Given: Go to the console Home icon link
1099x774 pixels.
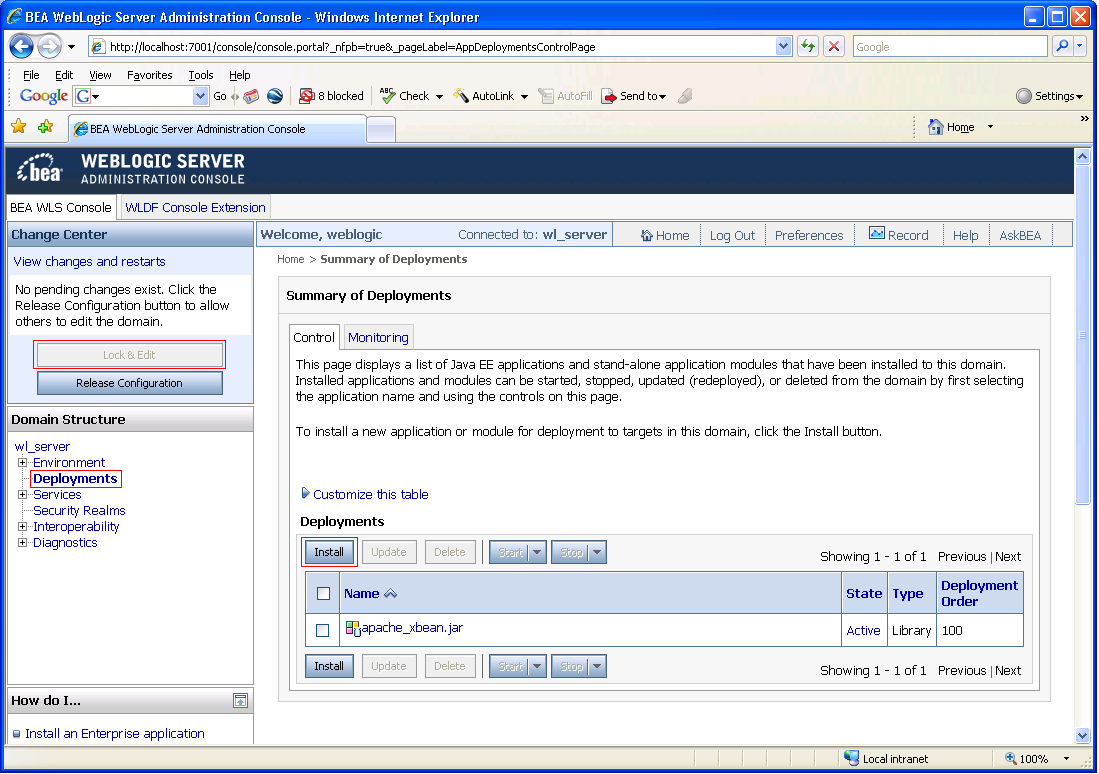Looking at the screenshot, I should point(665,236).
